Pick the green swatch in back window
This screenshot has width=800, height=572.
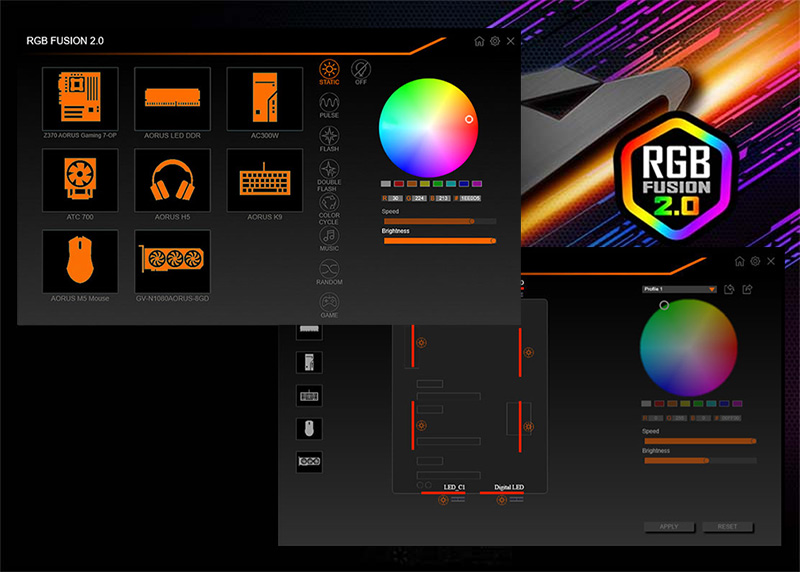tap(698, 404)
